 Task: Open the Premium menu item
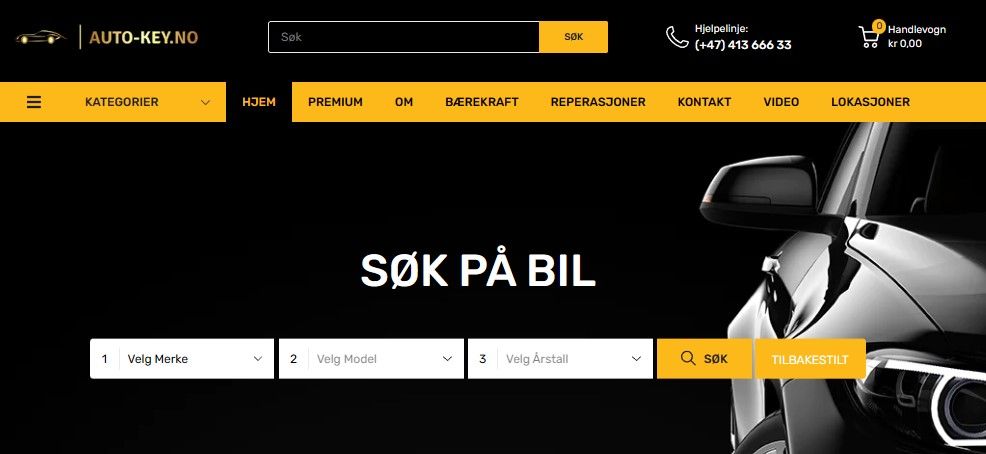(335, 102)
